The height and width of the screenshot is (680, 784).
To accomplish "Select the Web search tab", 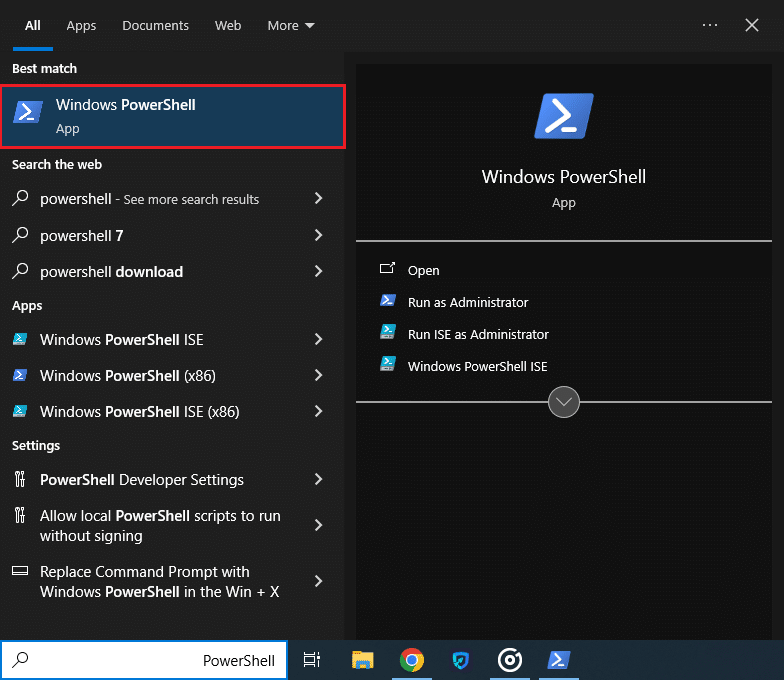I will tap(228, 25).
